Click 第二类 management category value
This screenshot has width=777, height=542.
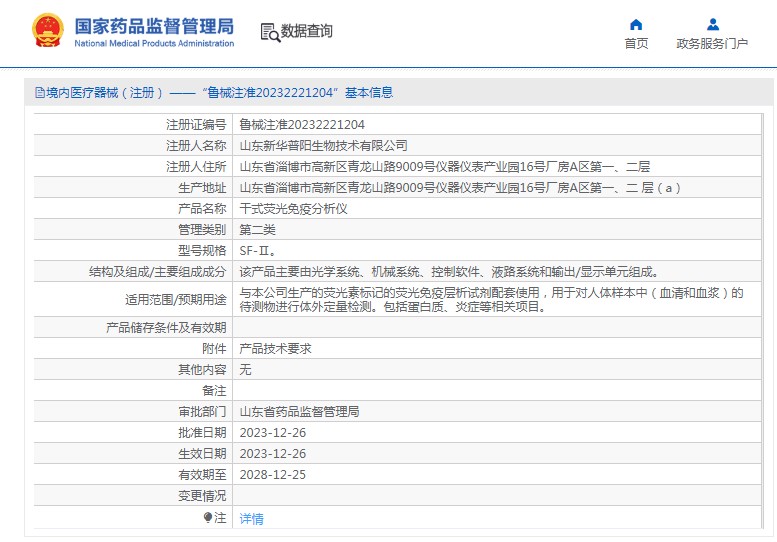(x=257, y=229)
